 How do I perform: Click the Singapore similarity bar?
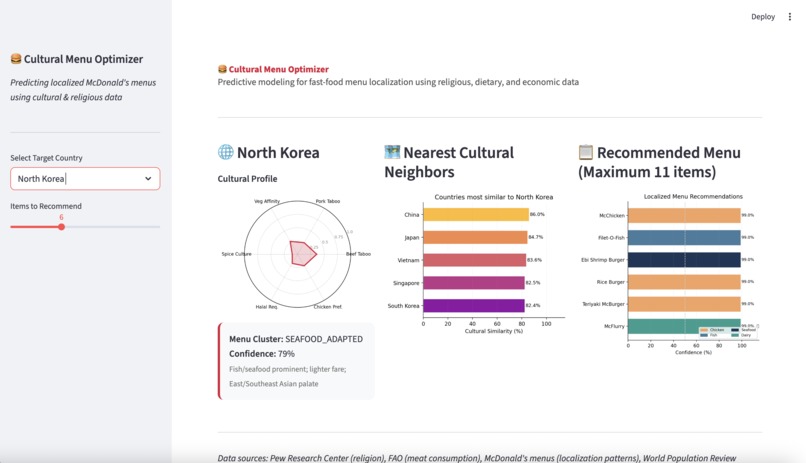coord(474,283)
